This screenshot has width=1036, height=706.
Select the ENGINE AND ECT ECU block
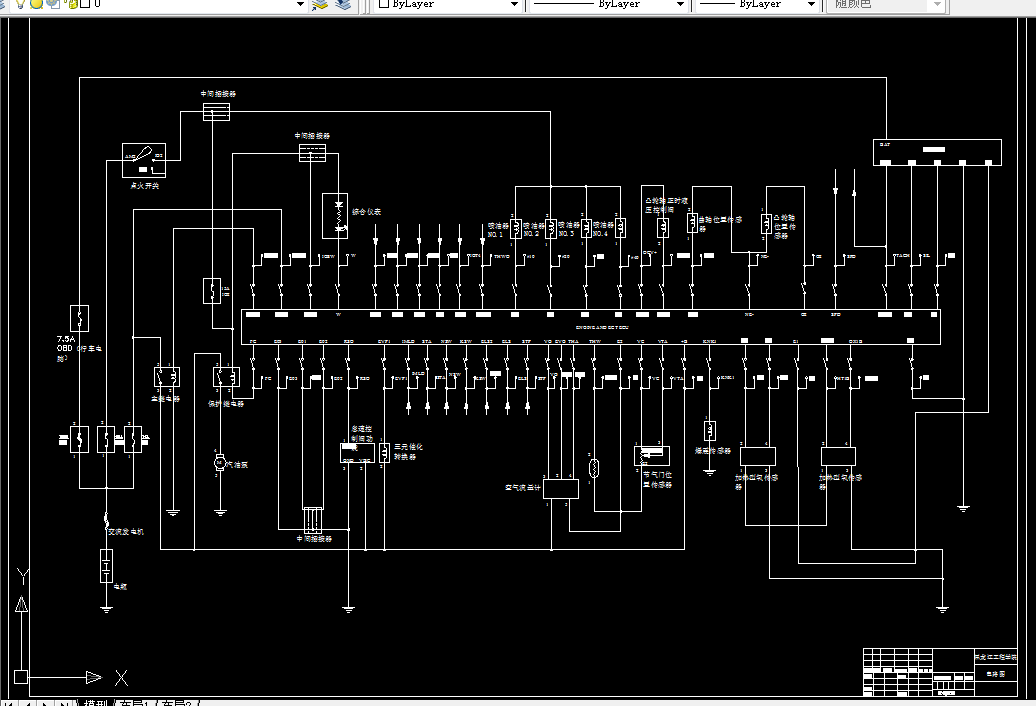591,327
